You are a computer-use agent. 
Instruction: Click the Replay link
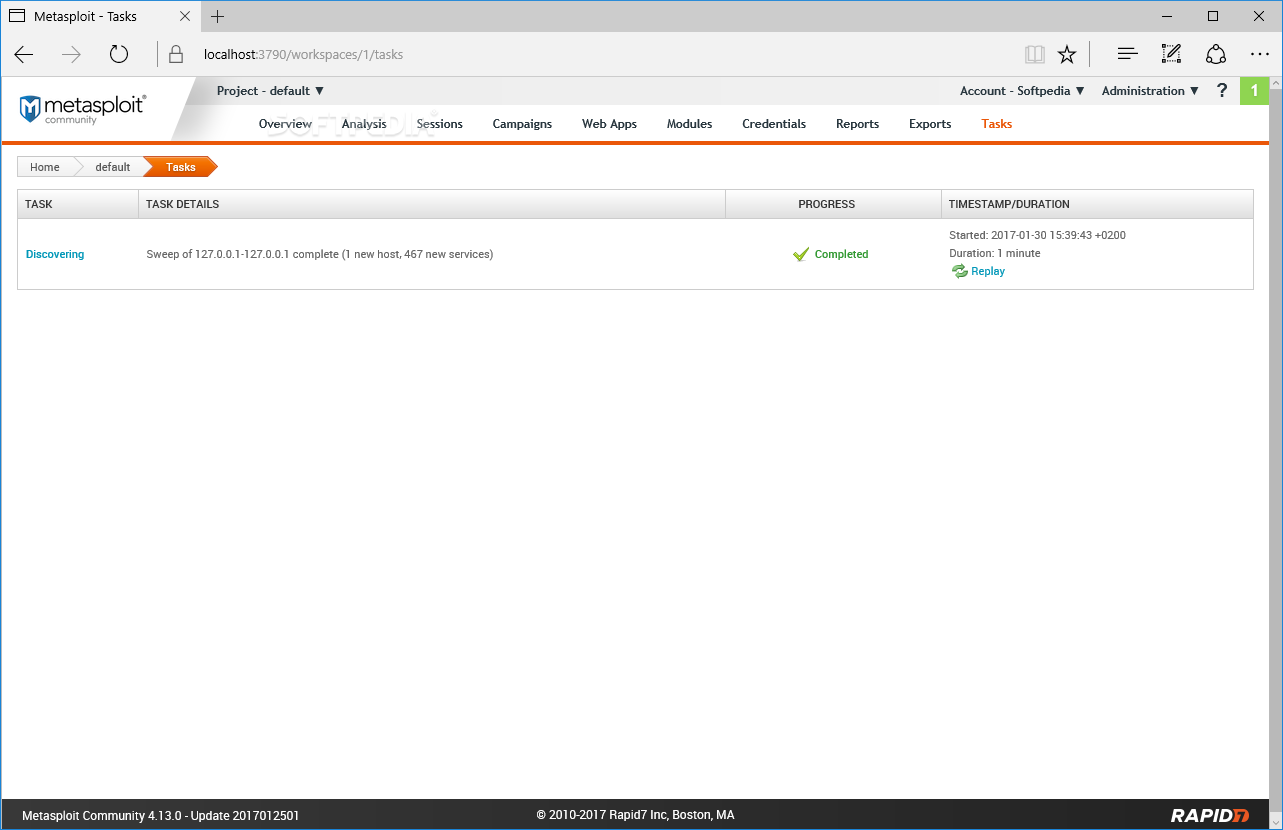click(x=988, y=271)
